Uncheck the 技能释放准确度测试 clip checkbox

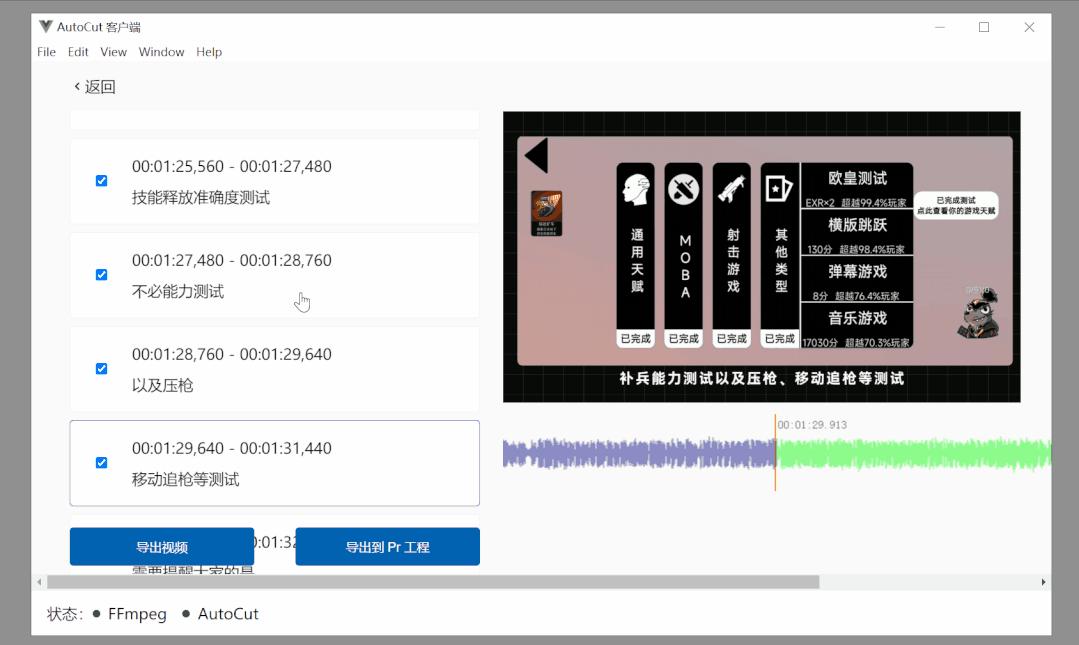click(x=101, y=181)
